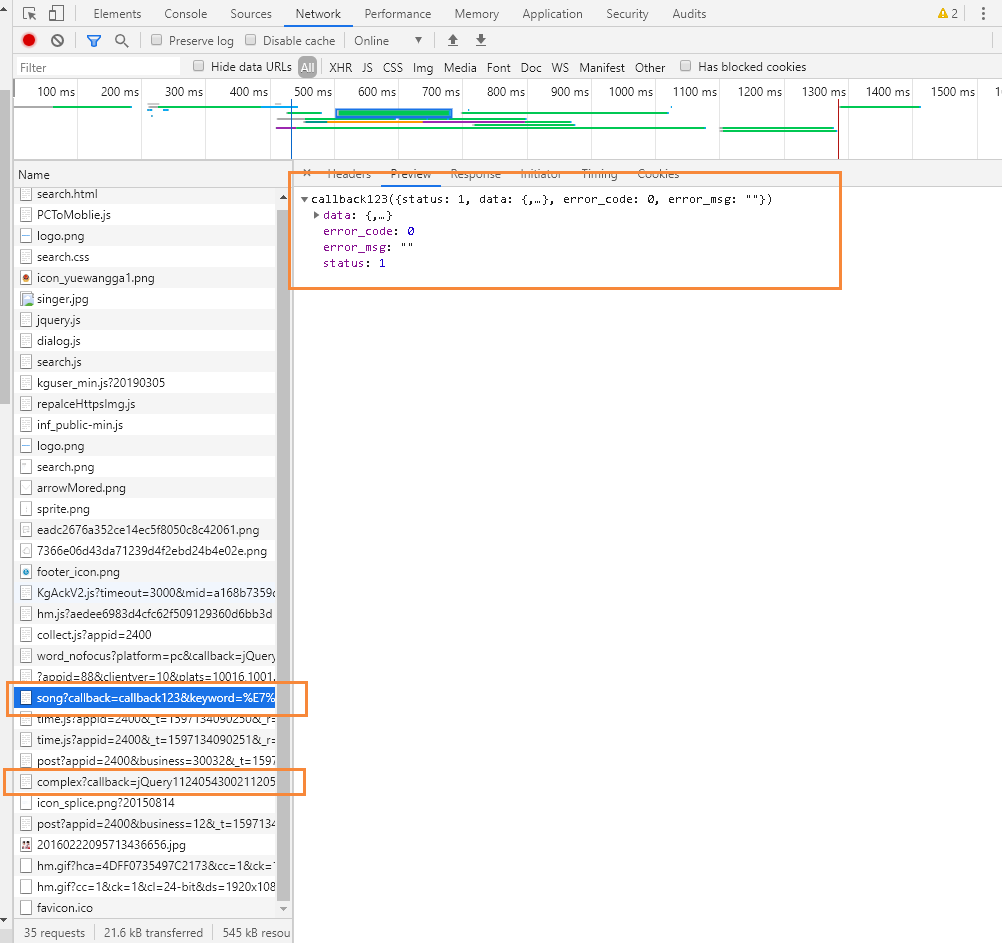Screen dimensions: 1002x943
Task: Filter requests by Doc
Action: point(531,67)
